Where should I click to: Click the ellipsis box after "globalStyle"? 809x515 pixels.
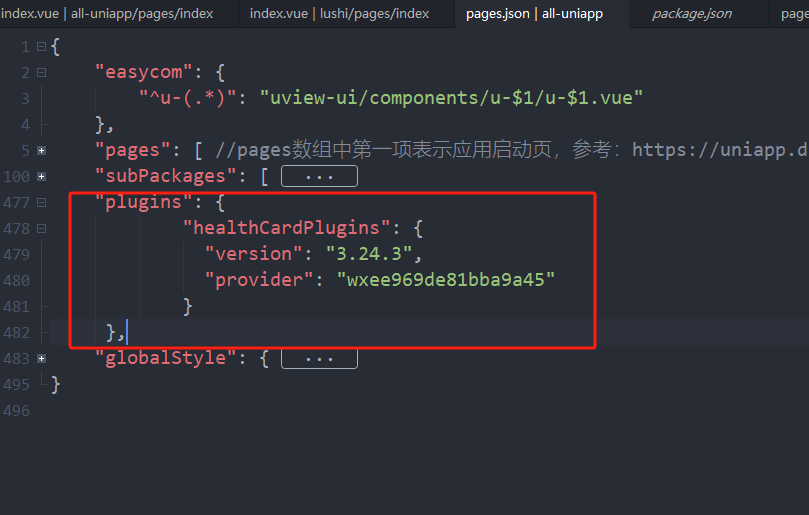point(319,359)
